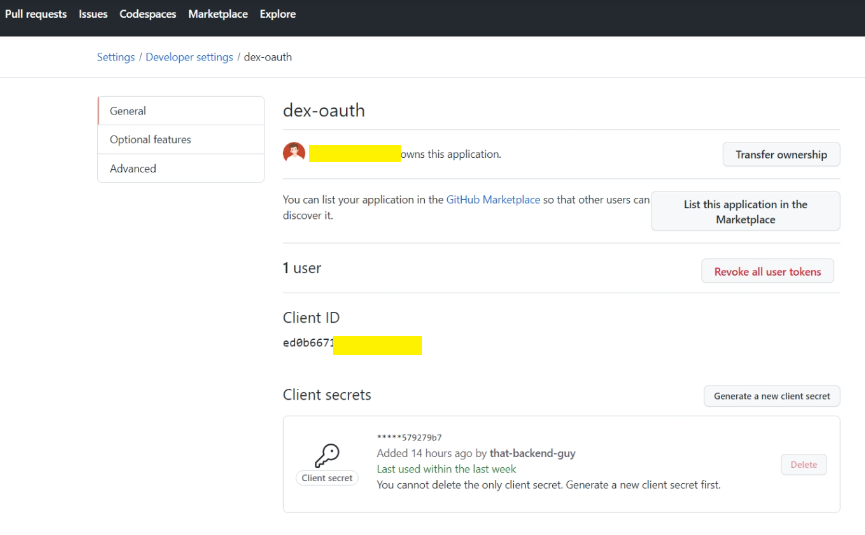The image size is (865, 535).
Task: Click the that-backend-guy username
Action: pos(532,453)
